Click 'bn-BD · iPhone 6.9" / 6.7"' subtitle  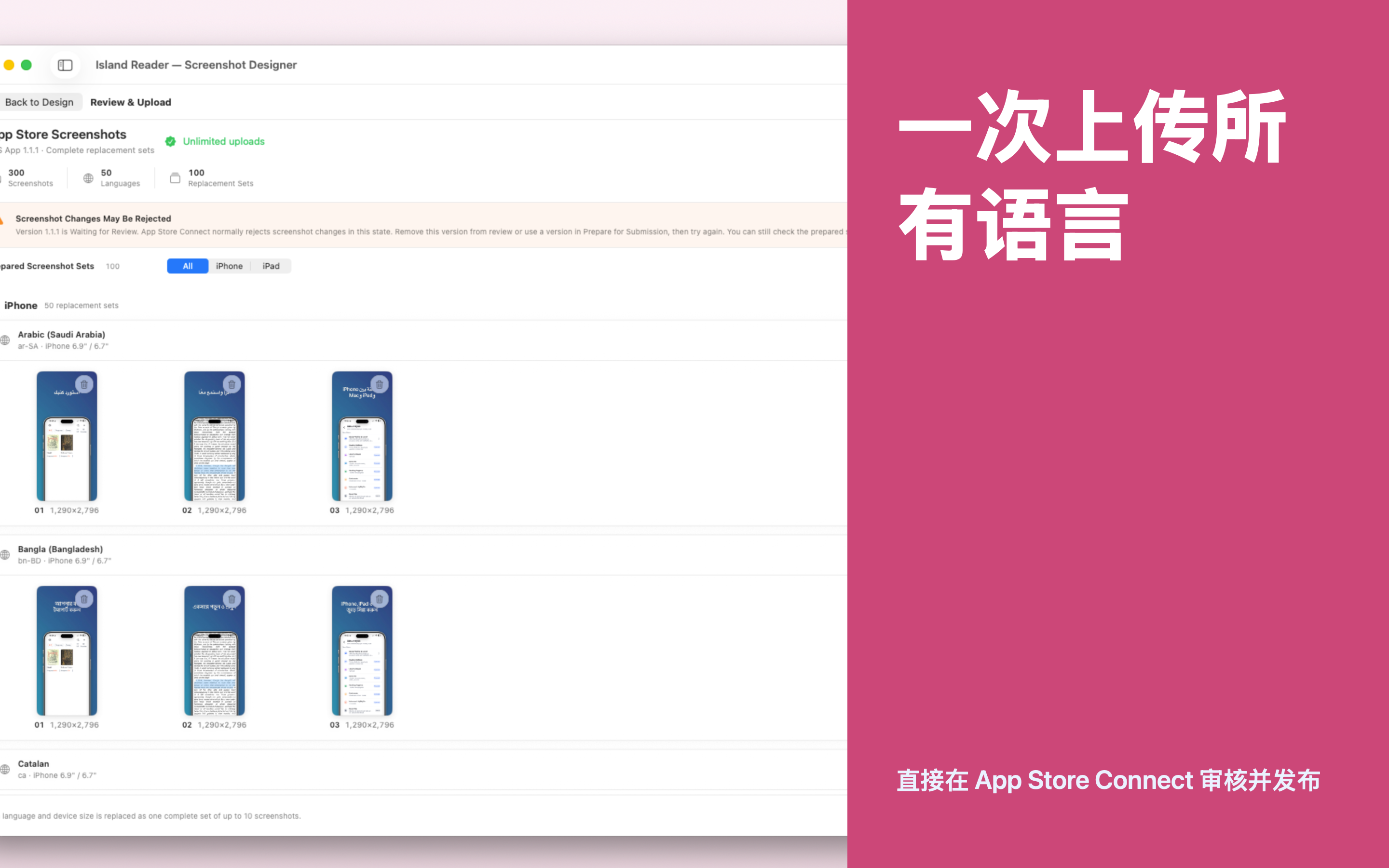[x=64, y=561]
